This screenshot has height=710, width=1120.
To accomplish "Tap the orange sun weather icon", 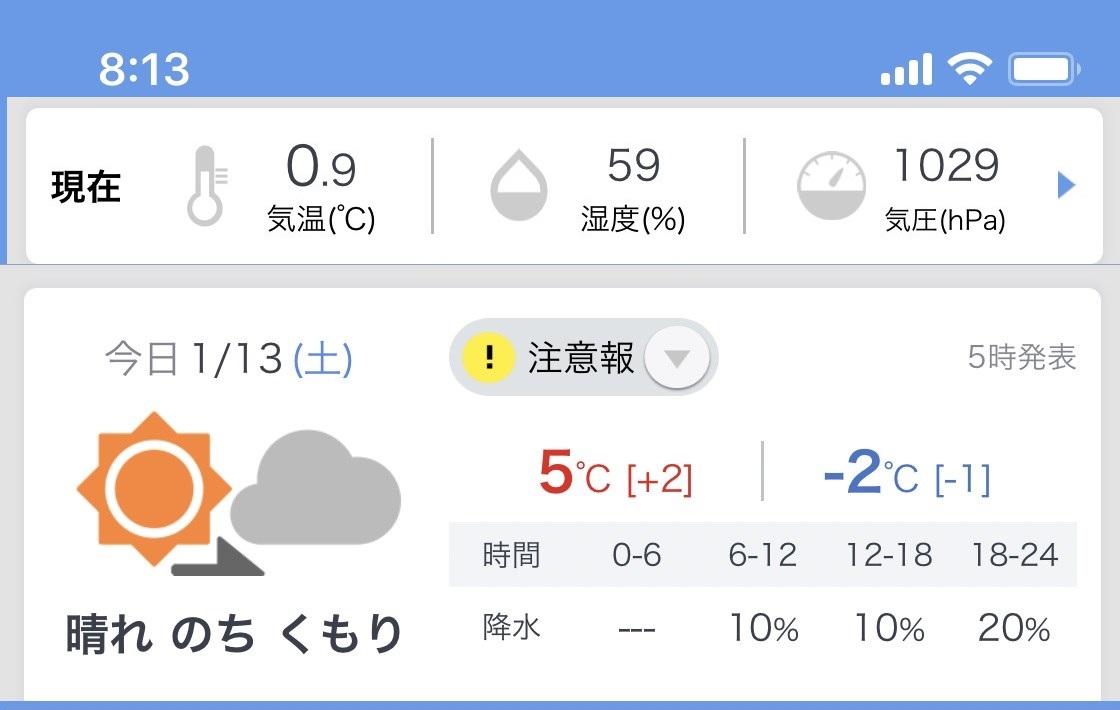I will [x=154, y=489].
